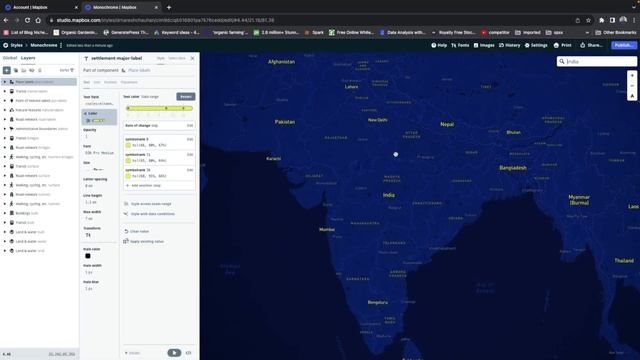
Task: Open the black Halo color swatch
Action: point(88,256)
